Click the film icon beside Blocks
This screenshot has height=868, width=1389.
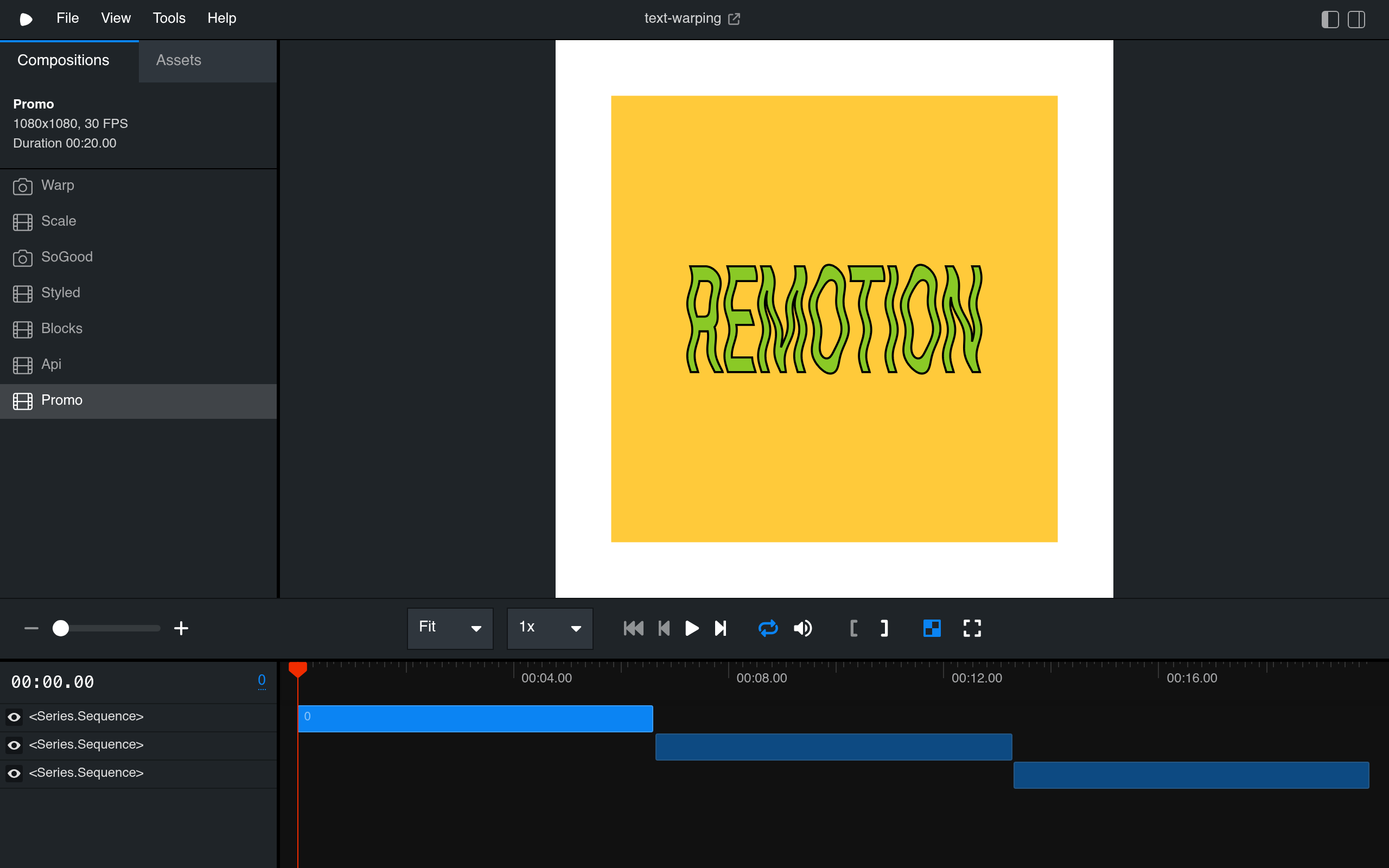click(22, 329)
